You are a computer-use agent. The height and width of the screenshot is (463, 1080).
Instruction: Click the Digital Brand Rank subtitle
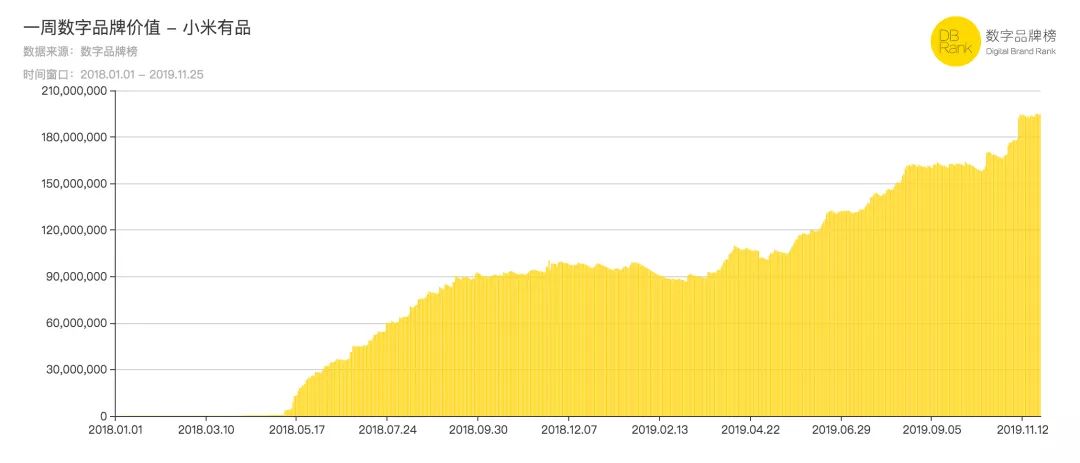pyautogui.click(x=1020, y=52)
